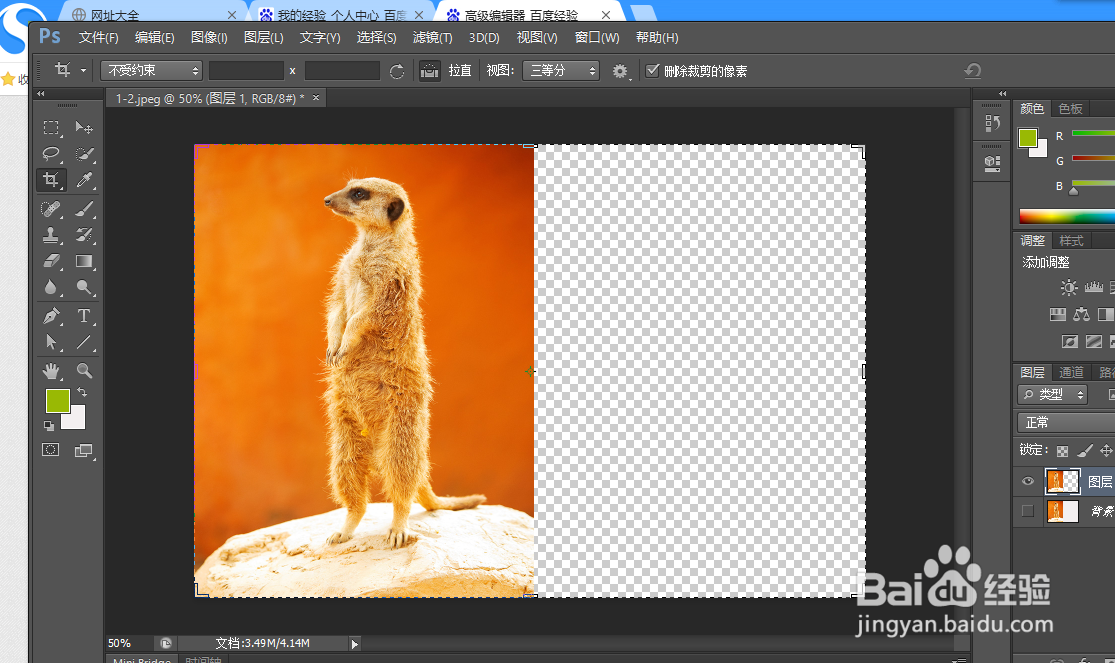Open the File menu
This screenshot has width=1115, height=663.
pos(98,37)
